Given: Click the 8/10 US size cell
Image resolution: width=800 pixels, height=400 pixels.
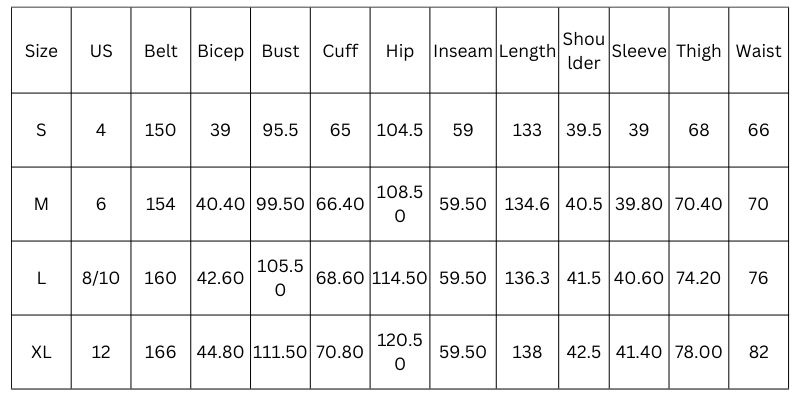Looking at the screenshot, I should 100,278.
